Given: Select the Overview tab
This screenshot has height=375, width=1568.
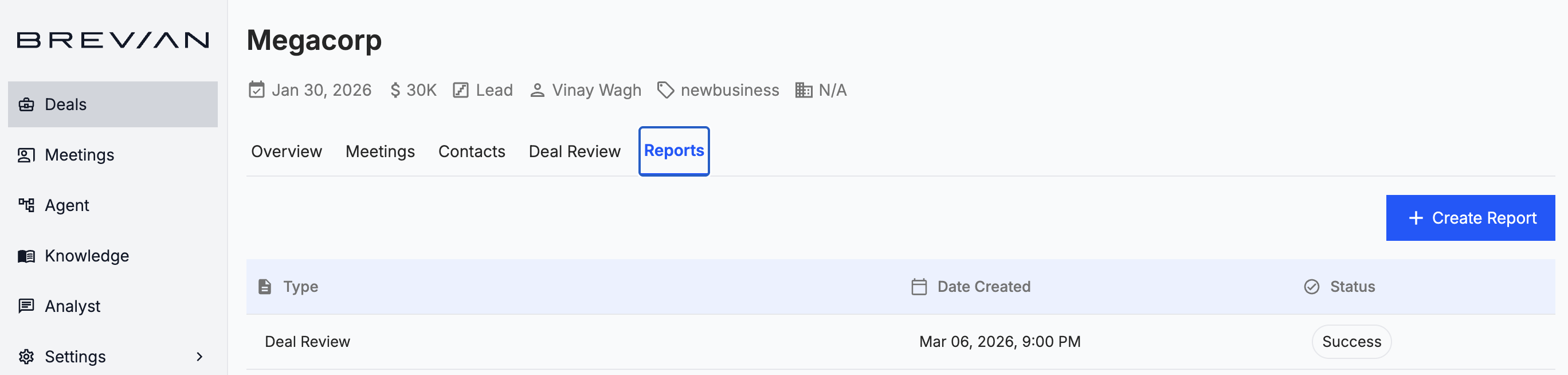Looking at the screenshot, I should pyautogui.click(x=286, y=151).
